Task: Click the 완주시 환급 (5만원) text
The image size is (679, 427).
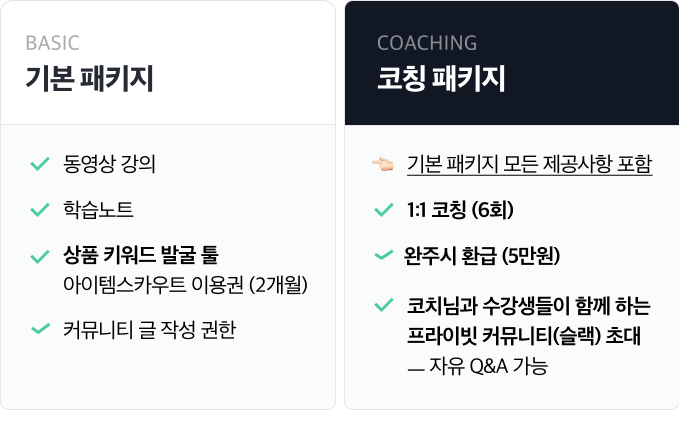Action: click(x=482, y=256)
